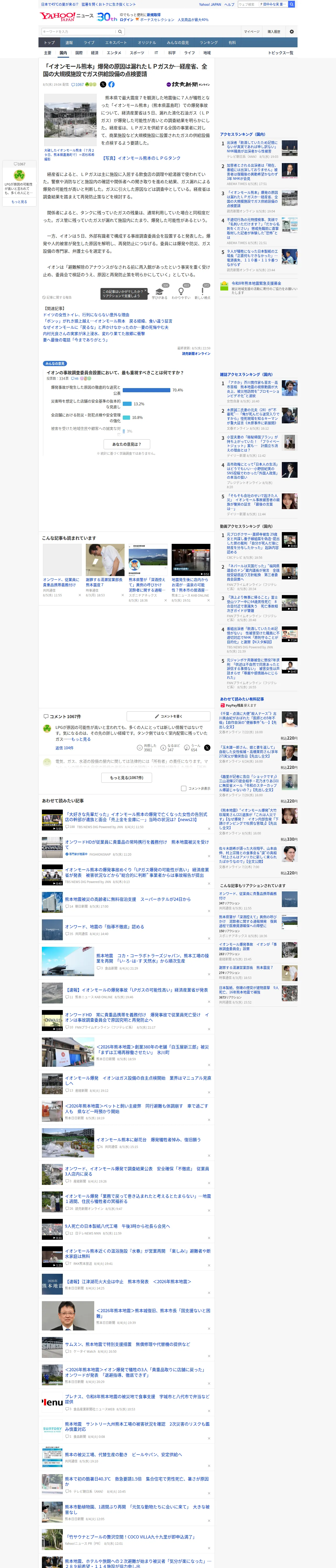Click the 70.4% poll result bar
This screenshot has height=1568, width=336.
tap(146, 390)
